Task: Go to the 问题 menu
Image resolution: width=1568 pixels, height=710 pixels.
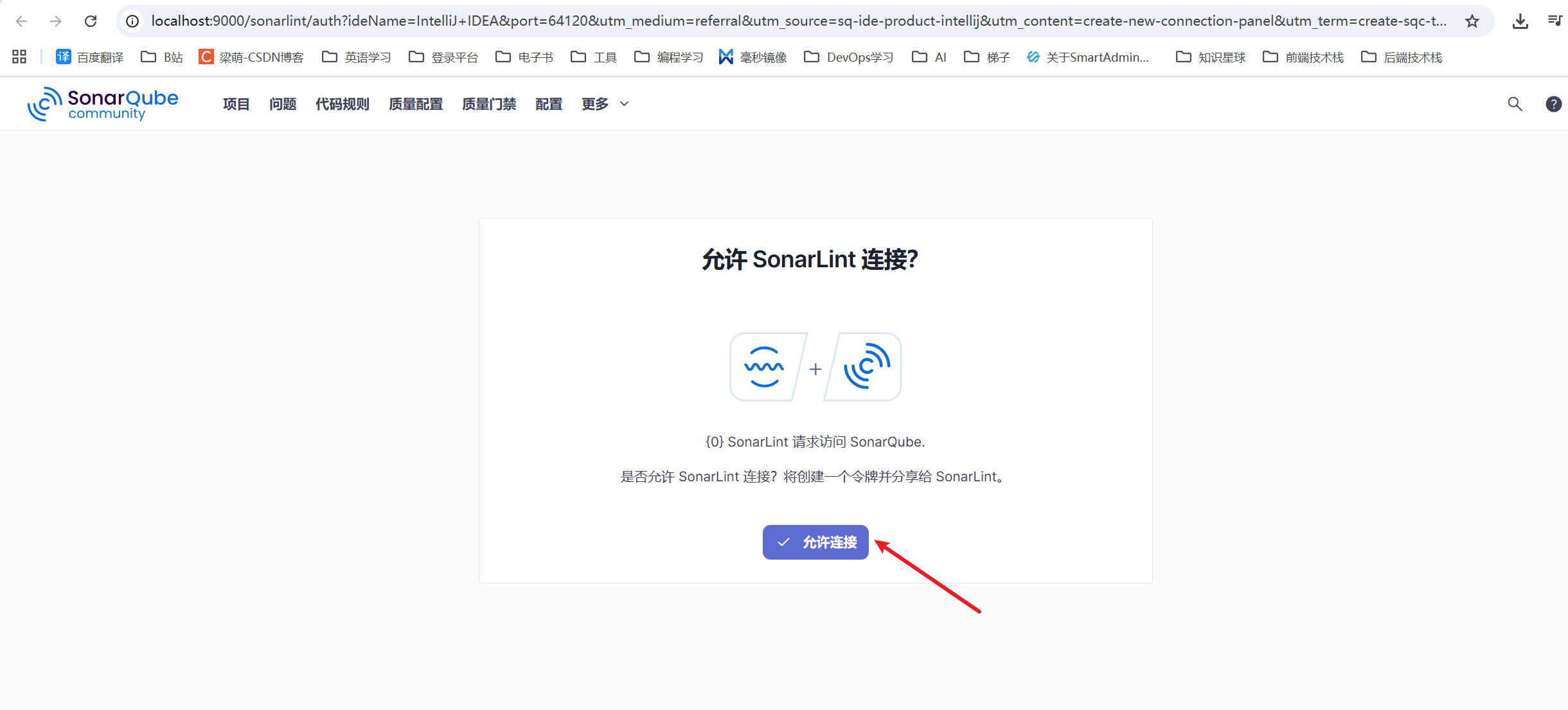Action: pyautogui.click(x=283, y=104)
